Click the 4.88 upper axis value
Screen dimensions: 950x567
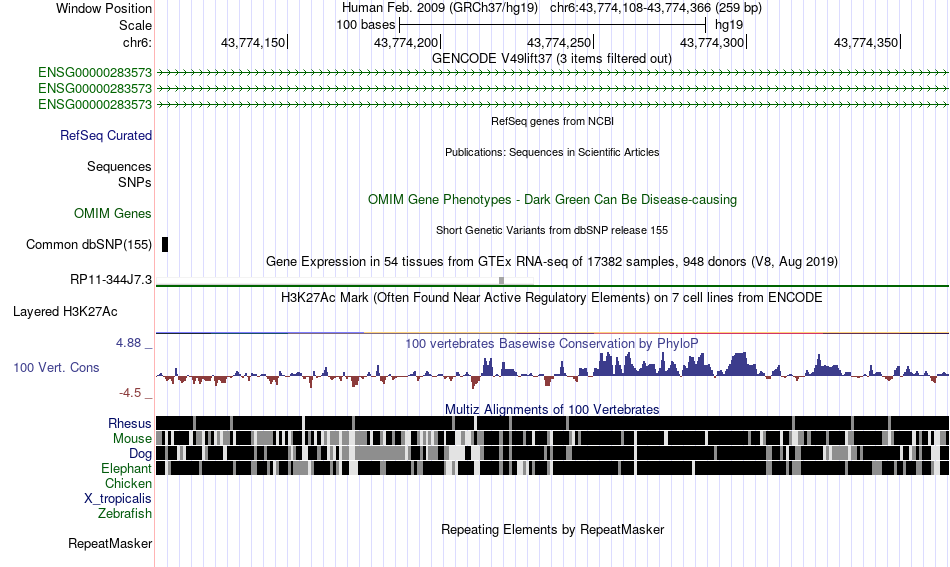tap(128, 343)
